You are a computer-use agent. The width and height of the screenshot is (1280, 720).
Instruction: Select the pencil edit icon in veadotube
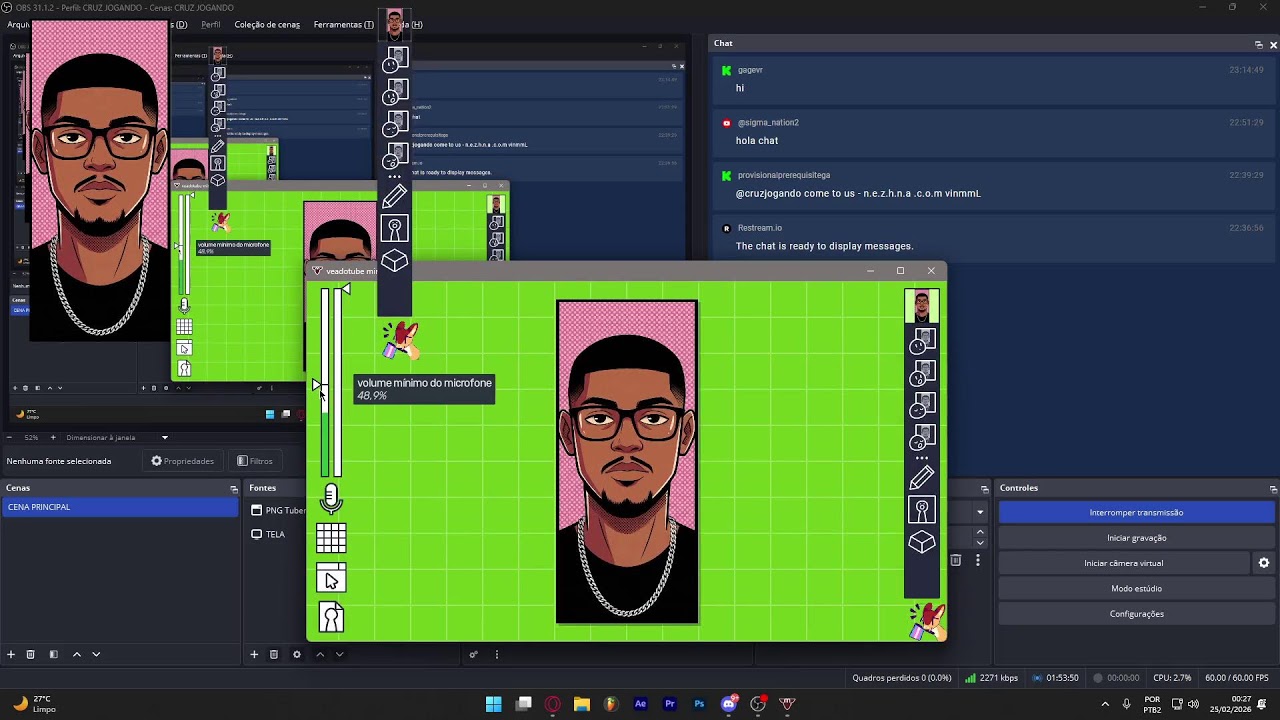pos(922,477)
